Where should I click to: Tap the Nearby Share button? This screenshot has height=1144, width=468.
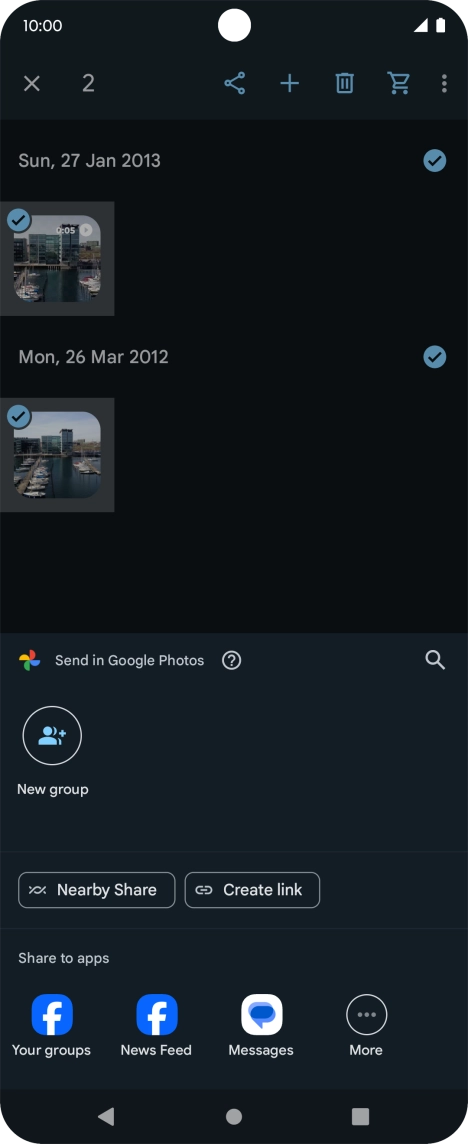click(x=96, y=890)
